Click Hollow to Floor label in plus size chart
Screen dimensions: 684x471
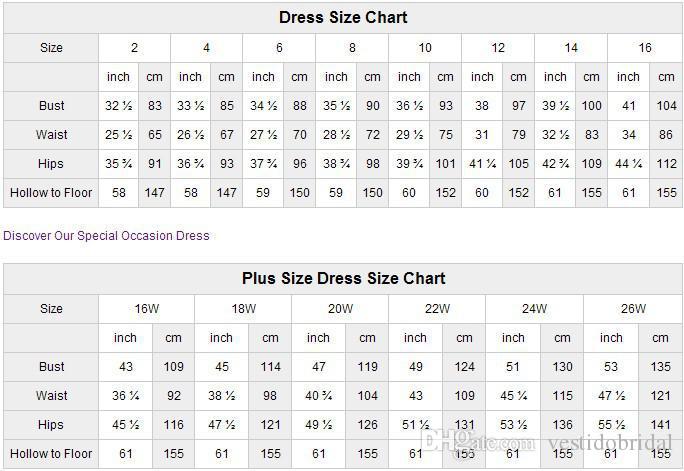click(x=52, y=454)
